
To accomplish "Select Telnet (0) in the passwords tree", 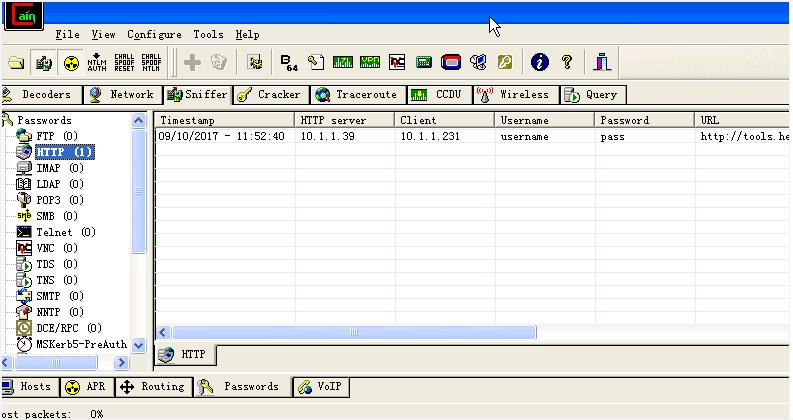I will pyautogui.click(x=66, y=232).
